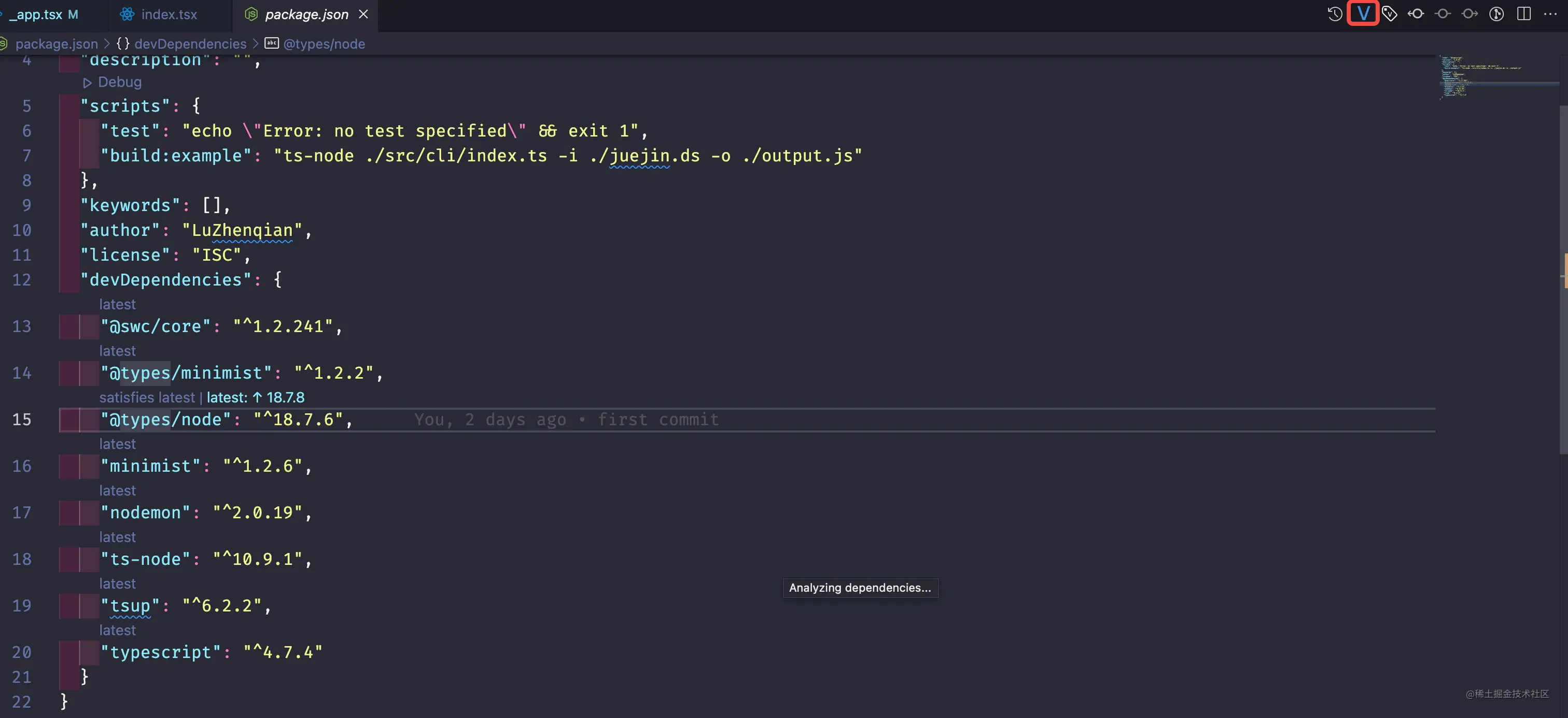1568x718 pixels.
Task: Open the More Actions ellipsis menu
Action: pyautogui.click(x=1550, y=13)
